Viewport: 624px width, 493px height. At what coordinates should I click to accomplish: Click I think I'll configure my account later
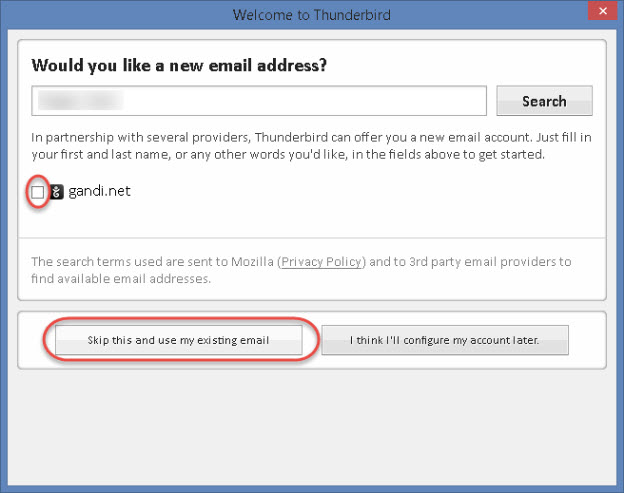click(444, 340)
